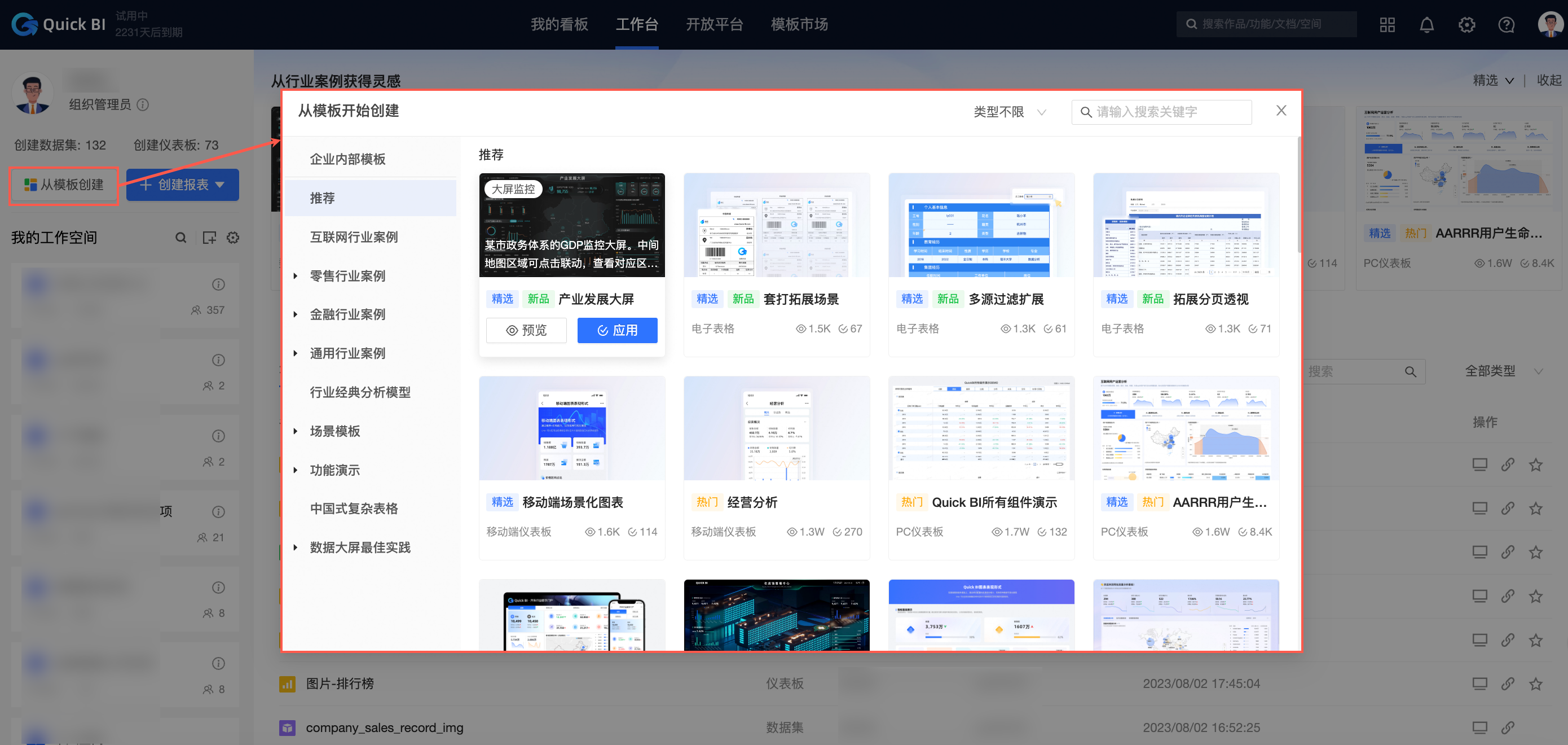Select 互联网行业案例 in the template sidebar
This screenshot has height=745, width=1568.
[354, 236]
